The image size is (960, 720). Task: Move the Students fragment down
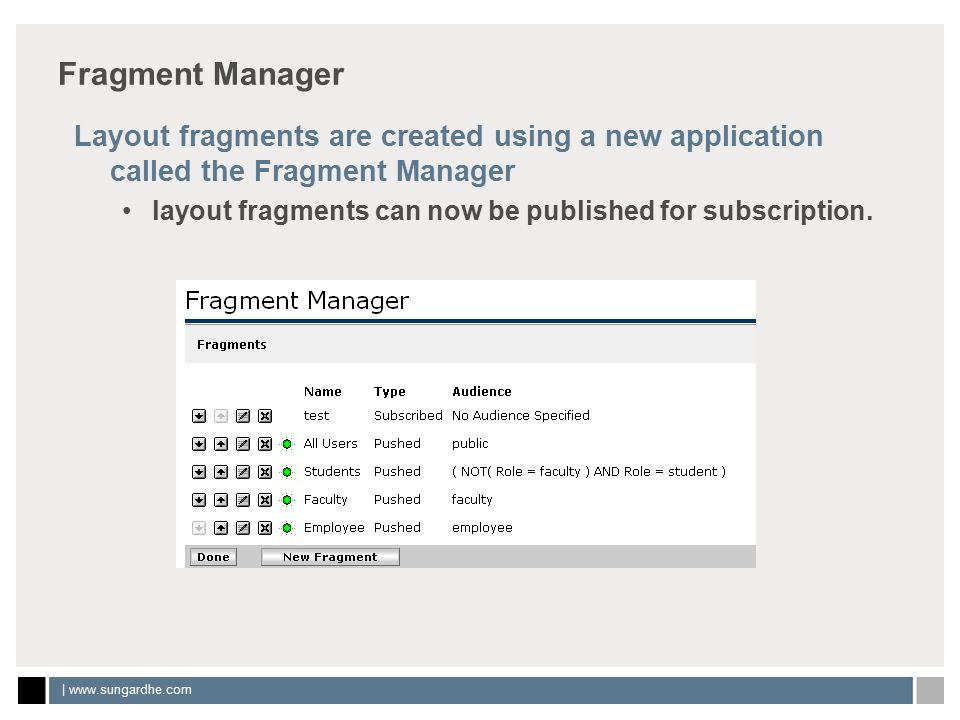(x=198, y=472)
